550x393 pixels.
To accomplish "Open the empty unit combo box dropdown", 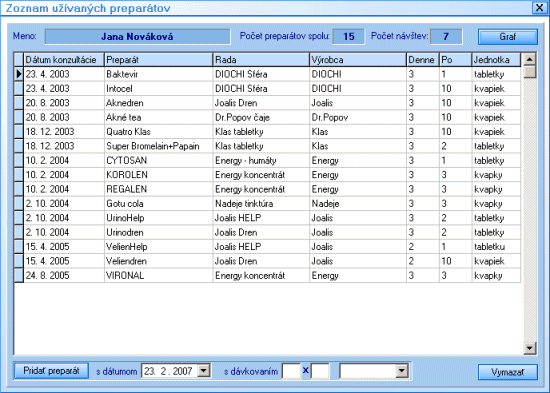I will (x=402, y=371).
